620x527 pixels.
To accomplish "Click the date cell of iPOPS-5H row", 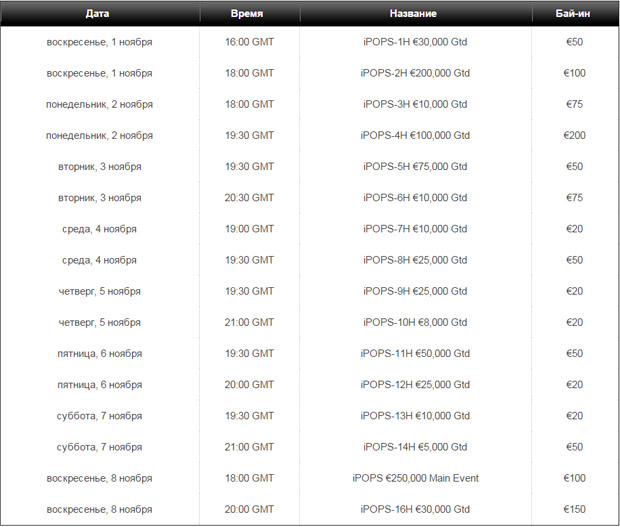I will click(100, 166).
